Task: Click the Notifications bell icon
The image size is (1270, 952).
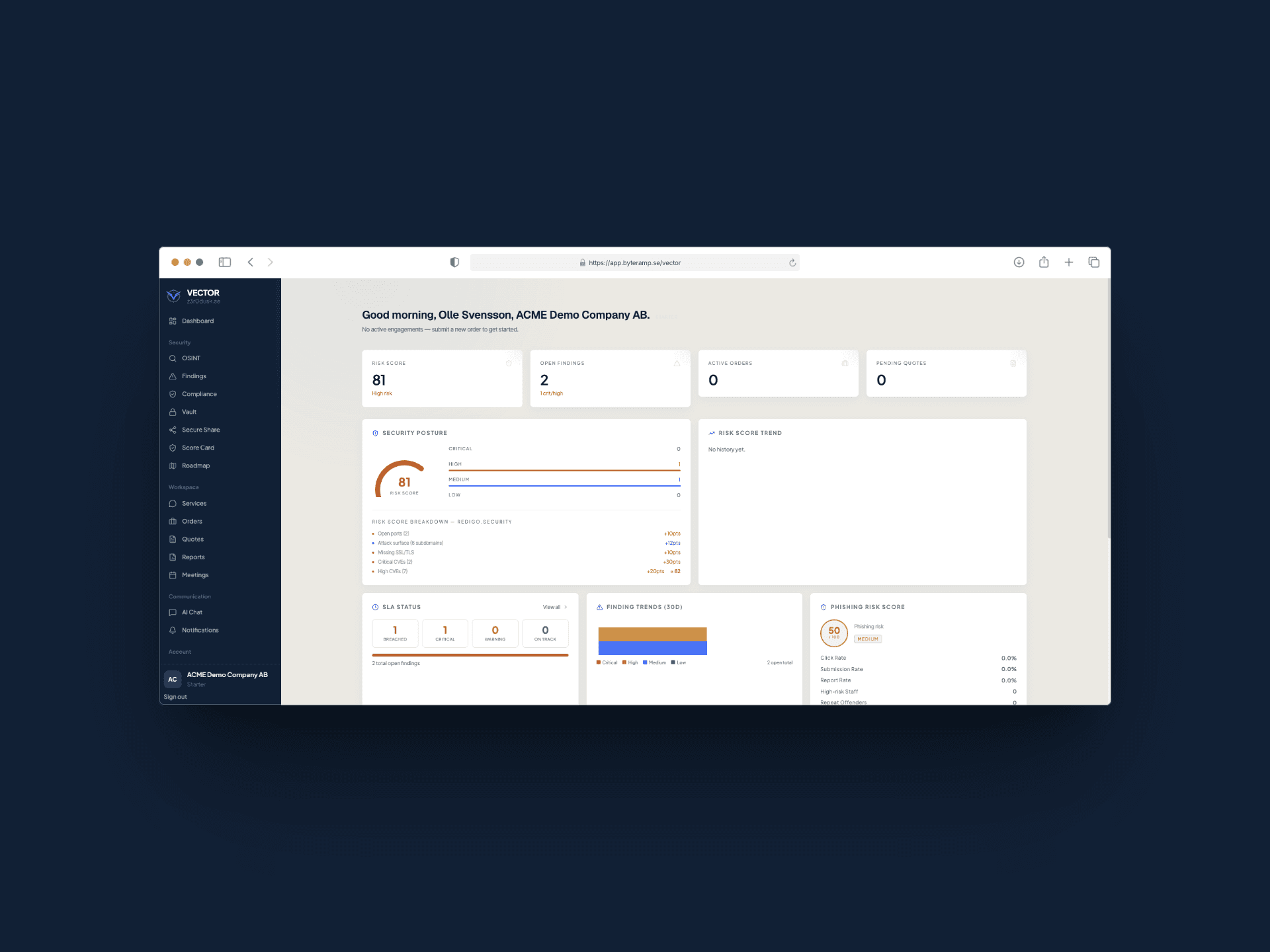Action: coord(173,631)
